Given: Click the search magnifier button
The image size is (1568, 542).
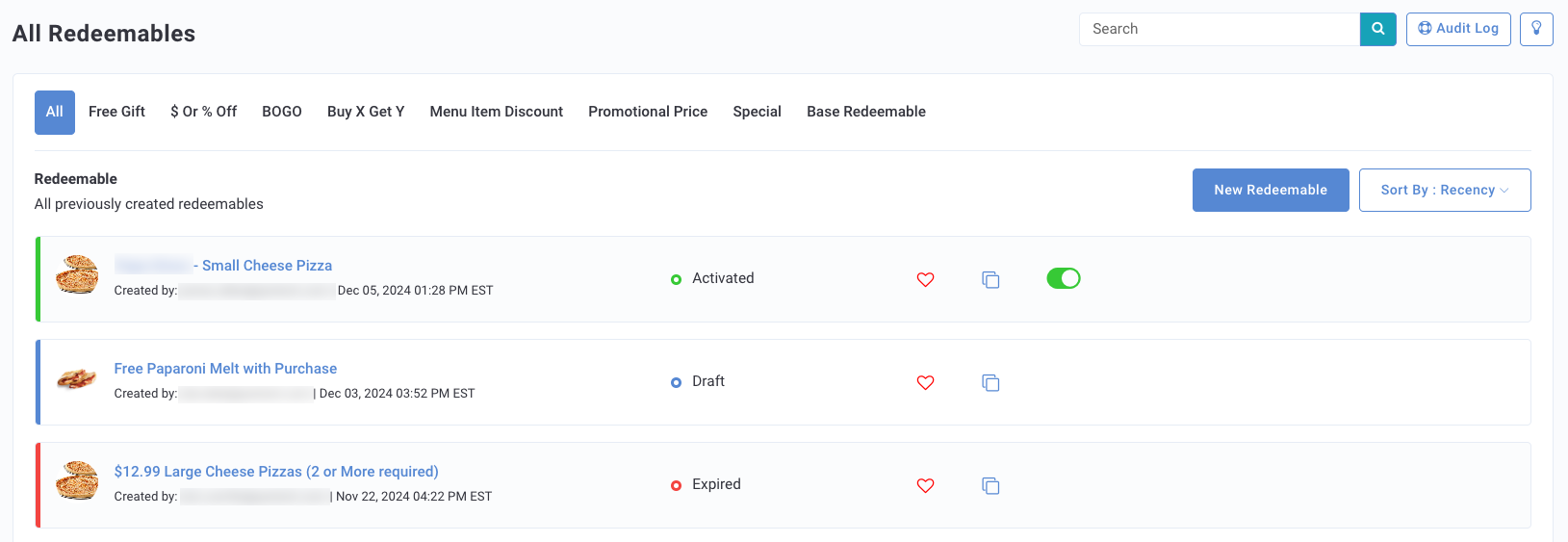Looking at the screenshot, I should 1377,29.
